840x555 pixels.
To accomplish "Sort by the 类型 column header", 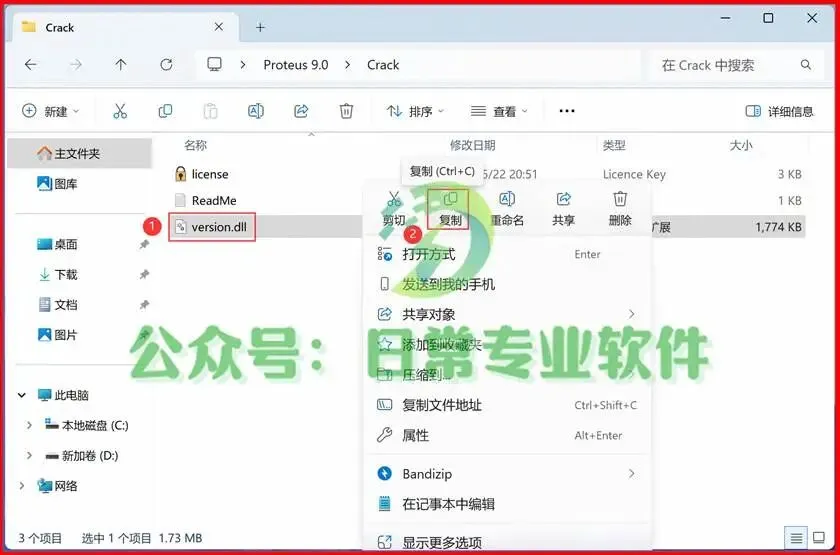I will tap(614, 145).
